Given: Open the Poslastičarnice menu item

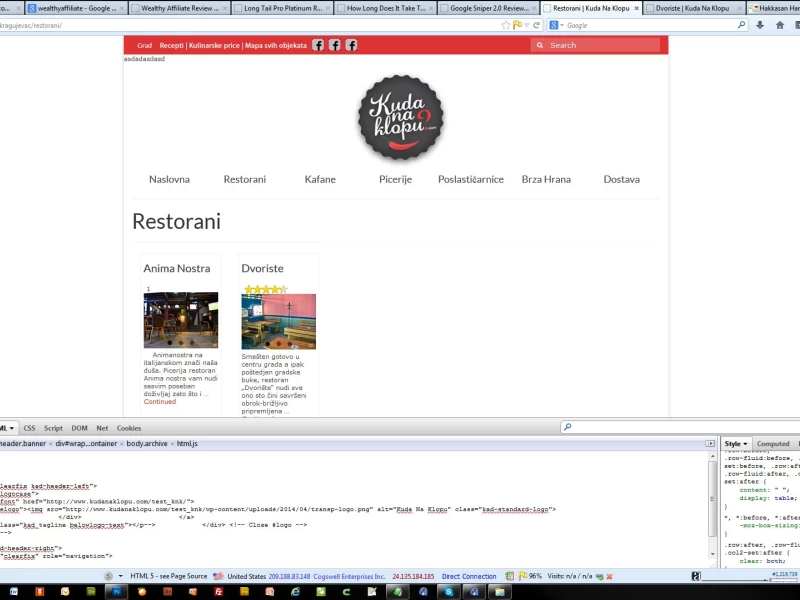Looking at the screenshot, I should [x=471, y=180].
